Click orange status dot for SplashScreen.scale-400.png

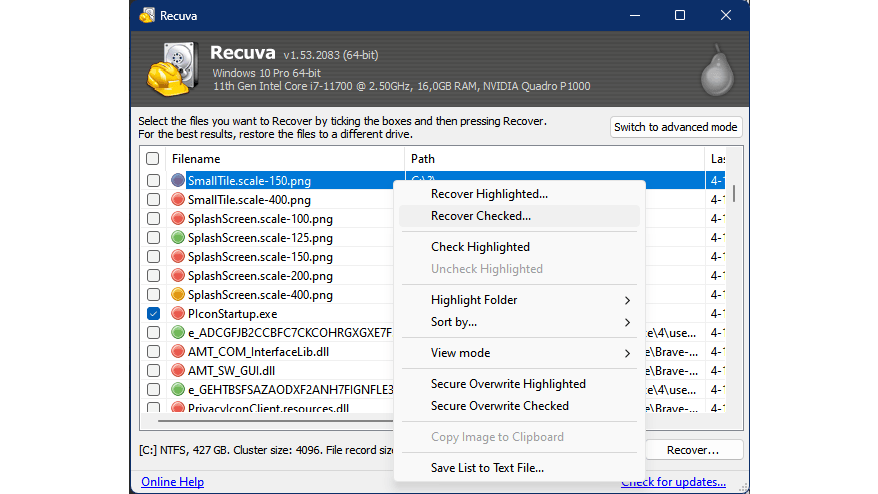pyautogui.click(x=178, y=295)
